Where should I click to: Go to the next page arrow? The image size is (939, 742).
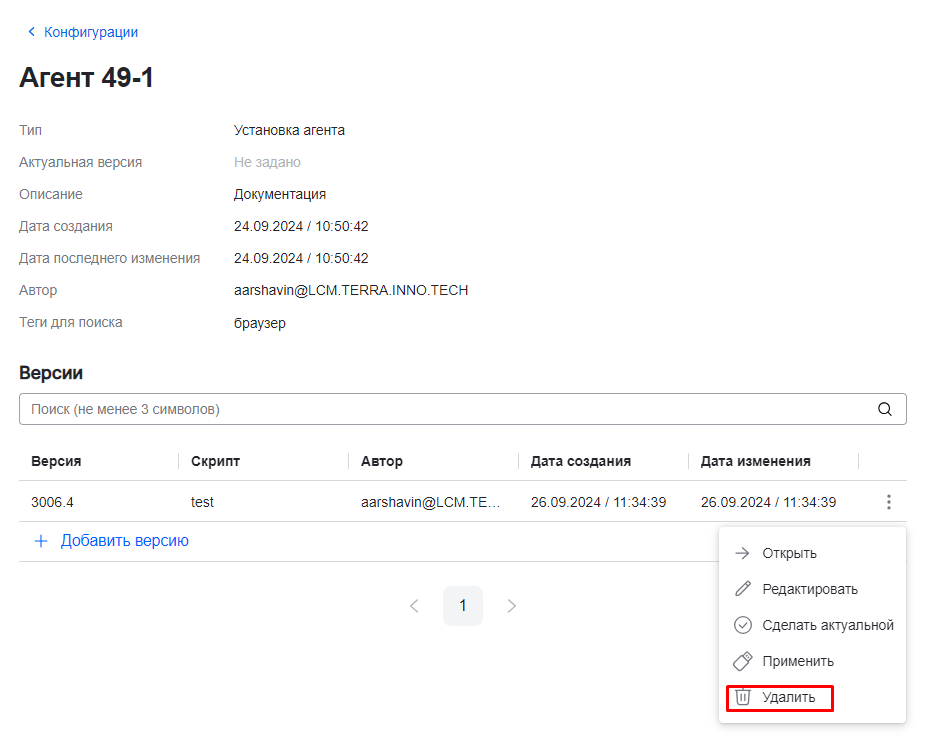512,606
